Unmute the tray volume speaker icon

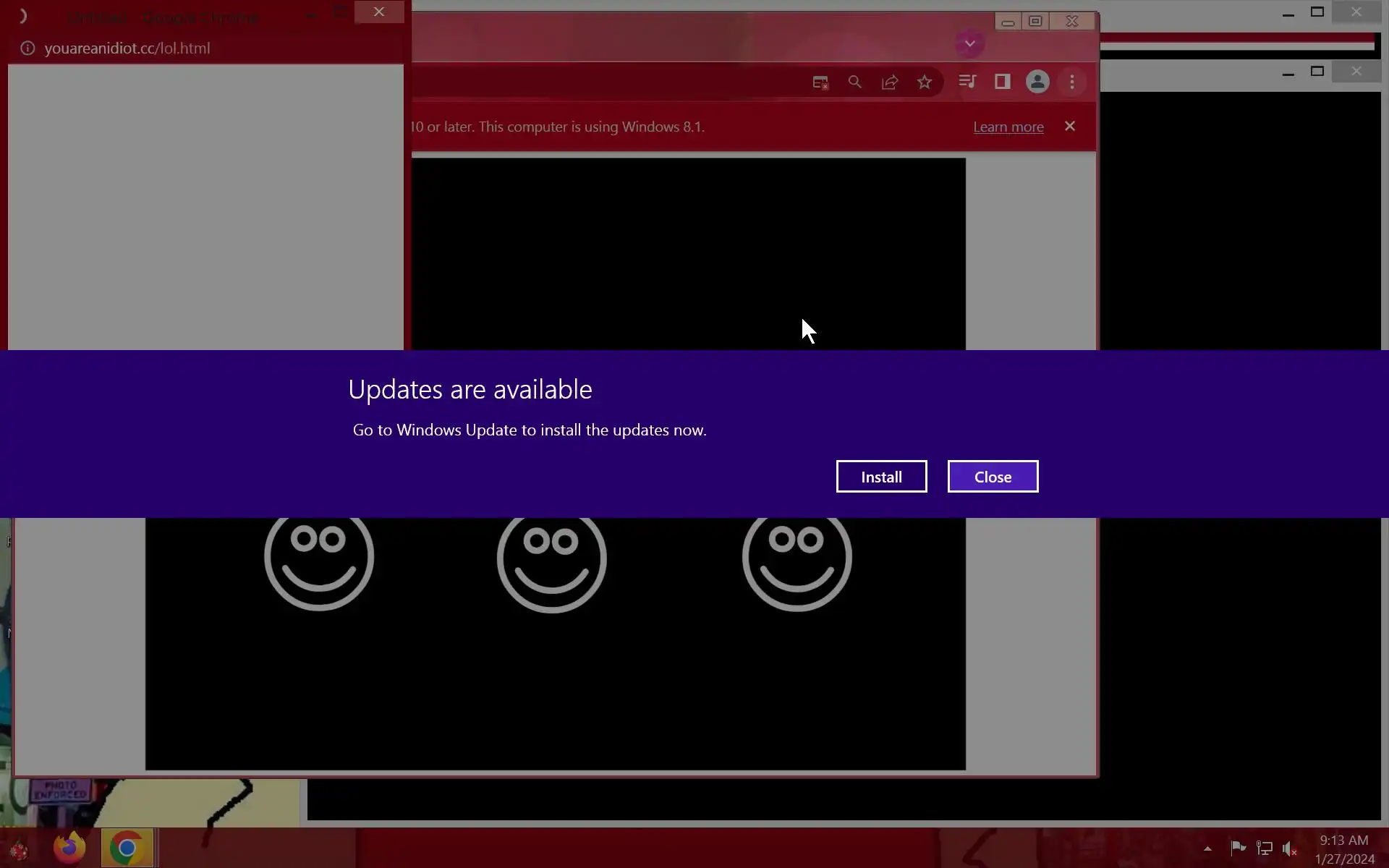(x=1289, y=848)
